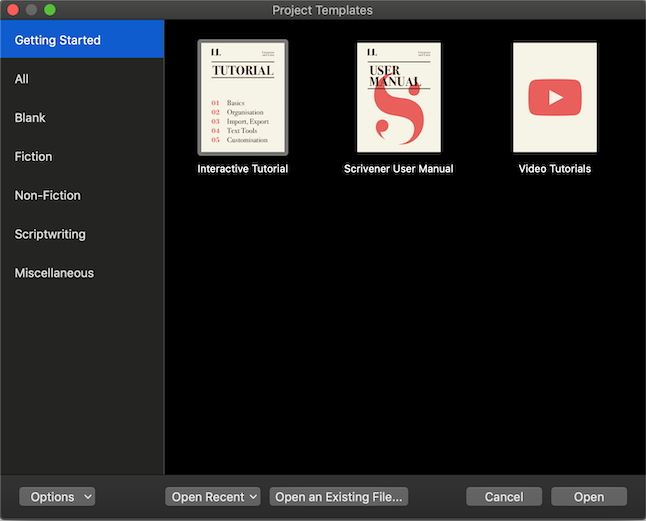
Task: Select the Scrivener User Manual thumbnail
Action: click(399, 98)
